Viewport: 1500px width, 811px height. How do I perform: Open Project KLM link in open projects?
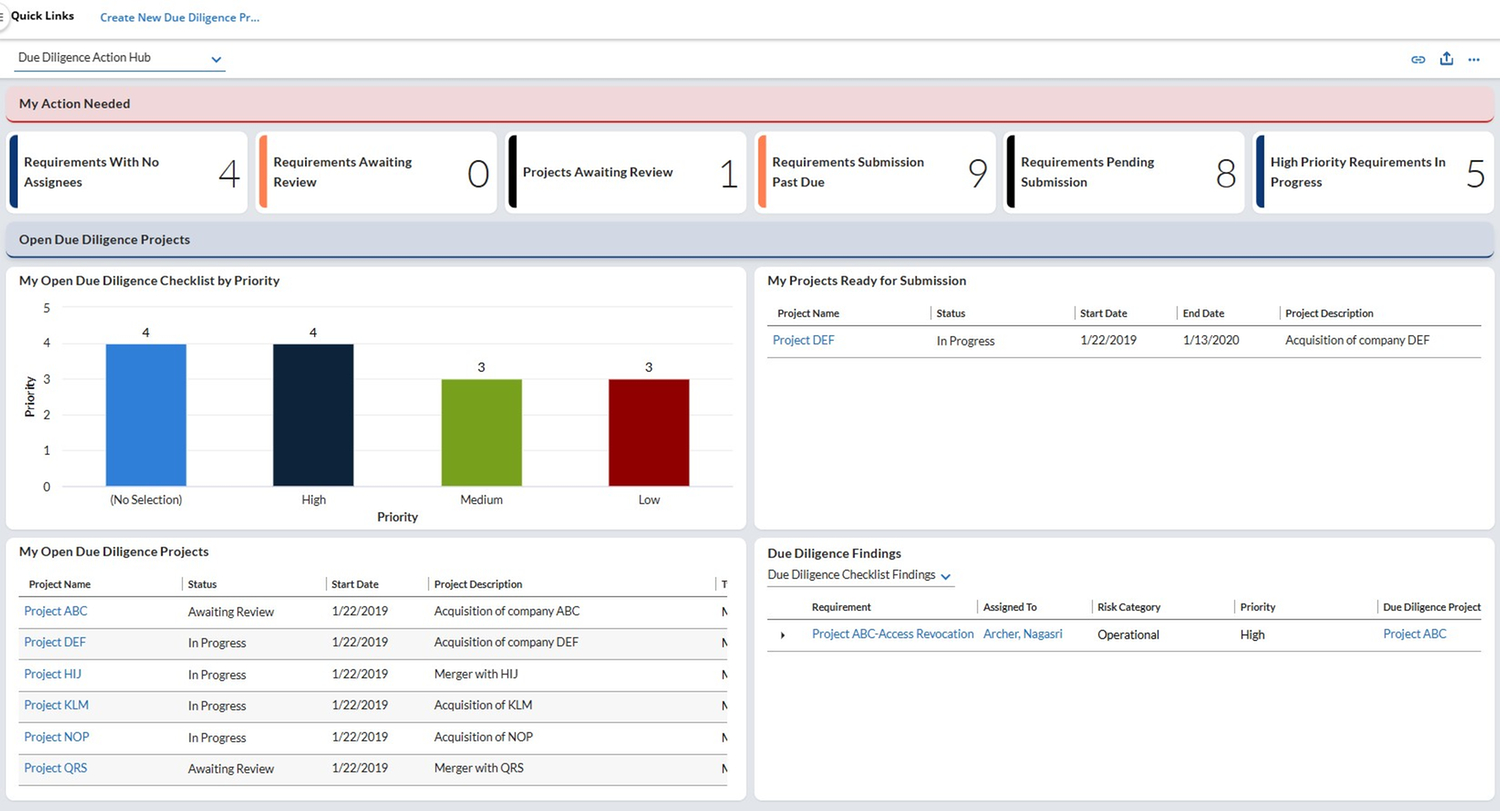click(56, 705)
